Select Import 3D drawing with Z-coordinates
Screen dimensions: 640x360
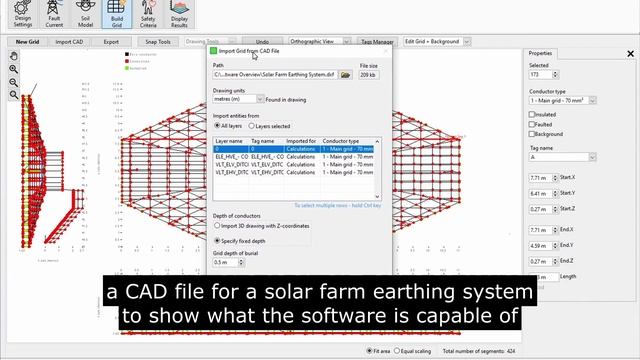(x=217, y=225)
